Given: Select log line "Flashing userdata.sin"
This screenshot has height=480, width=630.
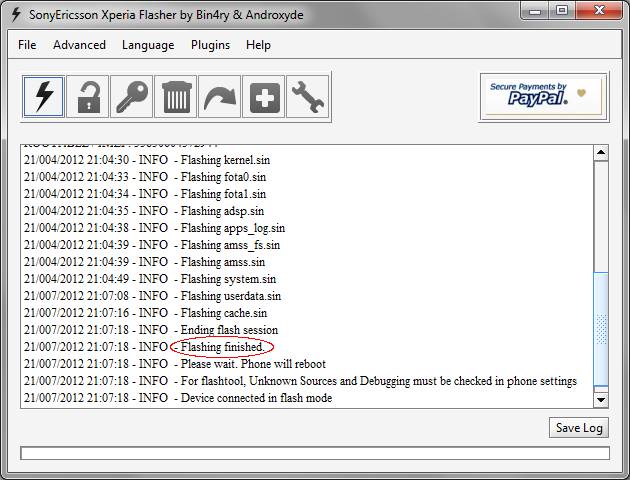Looking at the screenshot, I should 152,296.
